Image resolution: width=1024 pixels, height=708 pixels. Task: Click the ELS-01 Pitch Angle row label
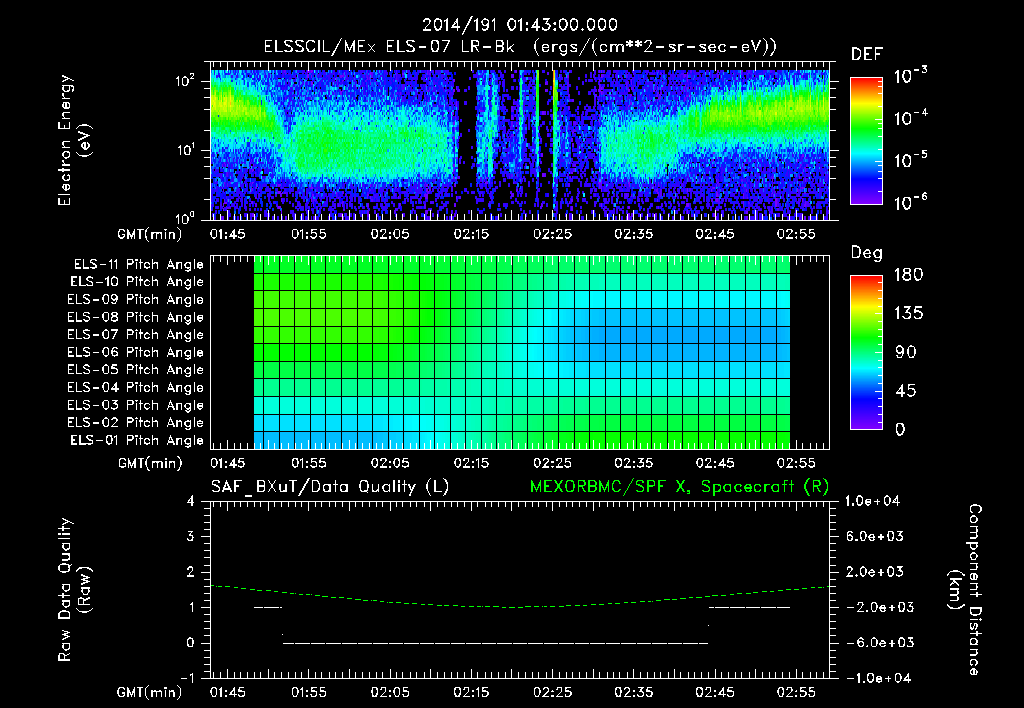point(137,440)
